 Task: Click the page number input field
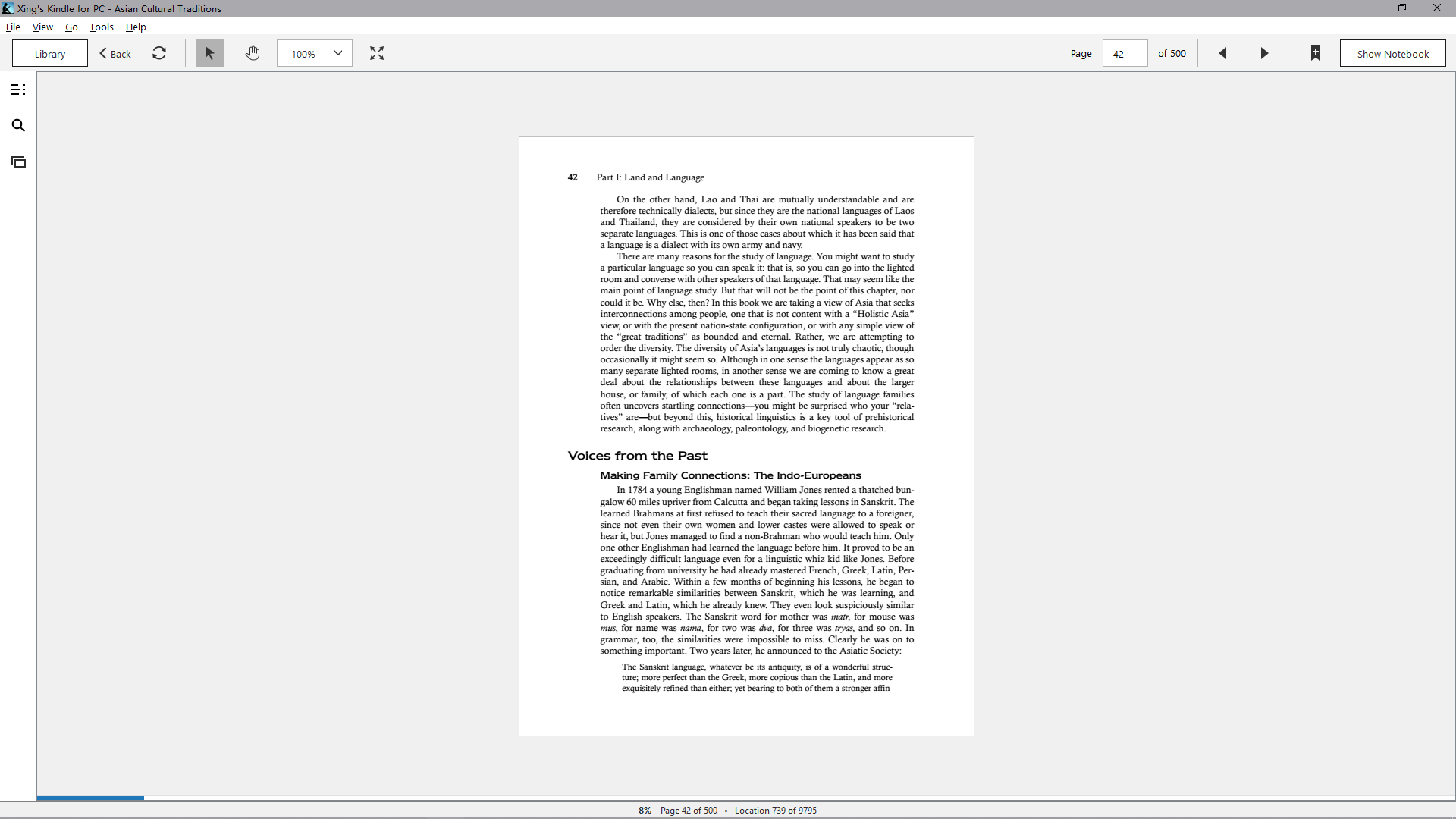coord(1125,53)
